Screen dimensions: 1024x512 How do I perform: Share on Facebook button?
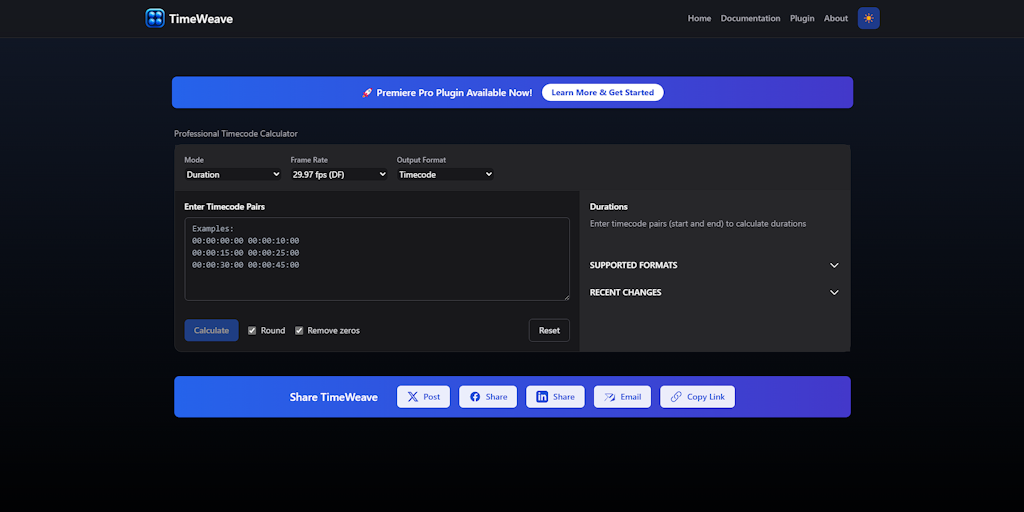(x=488, y=397)
